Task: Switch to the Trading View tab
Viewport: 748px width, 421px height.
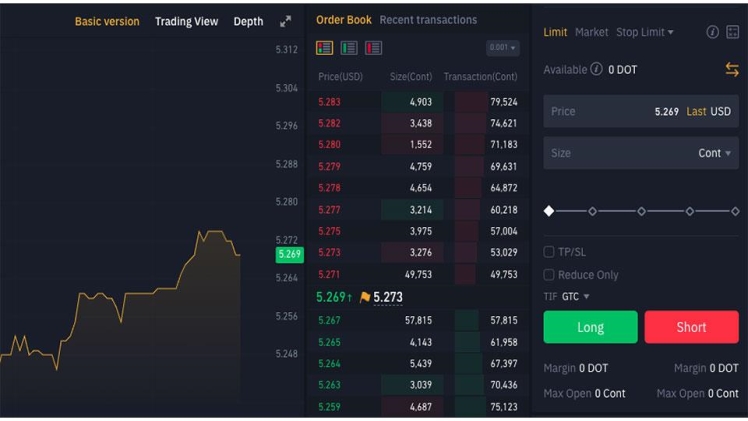Action: tap(186, 21)
